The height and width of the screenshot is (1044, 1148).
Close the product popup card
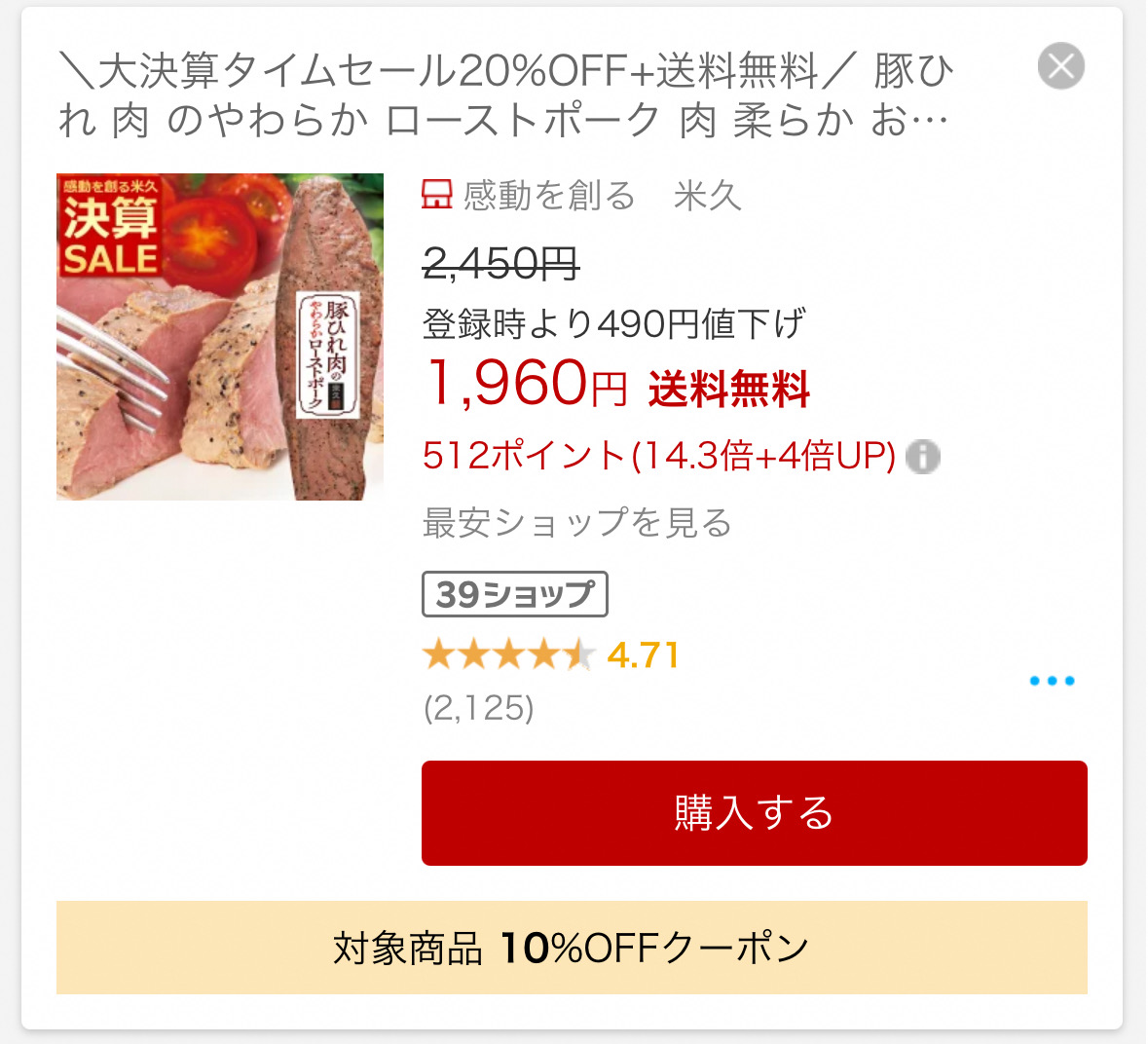1060,66
